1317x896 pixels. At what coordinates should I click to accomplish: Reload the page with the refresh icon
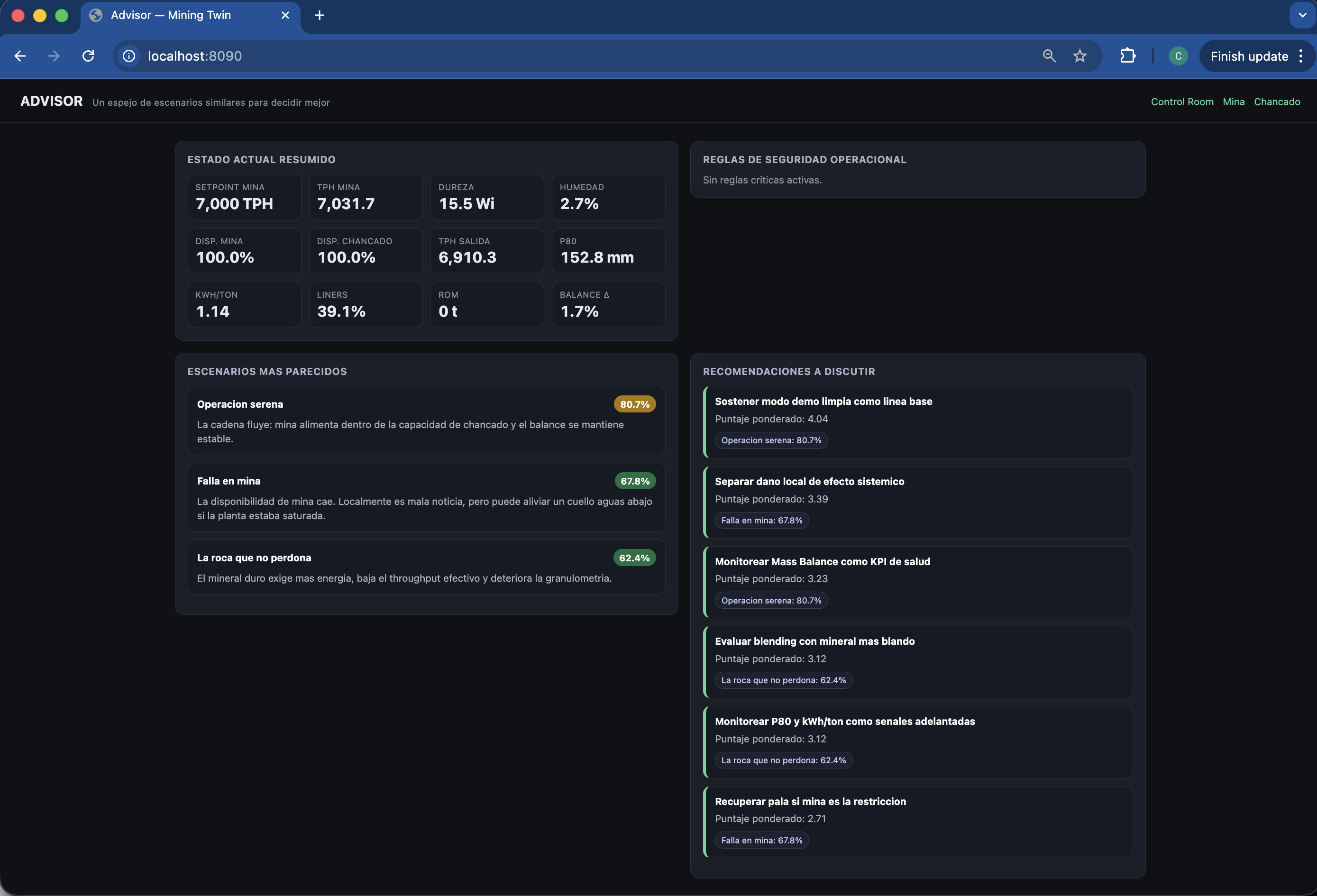88,55
